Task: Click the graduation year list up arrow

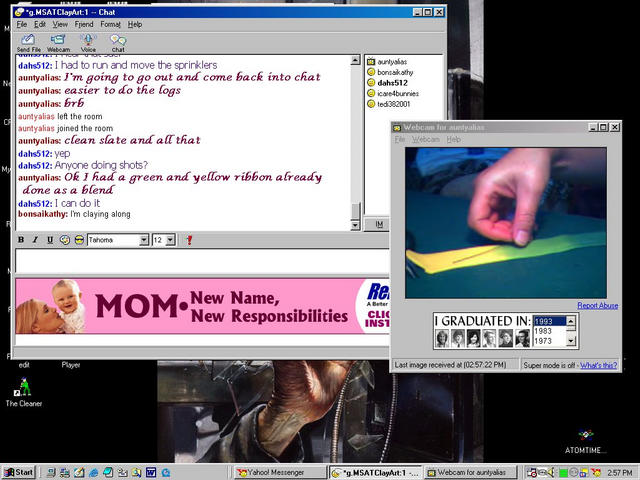Action: [x=571, y=320]
